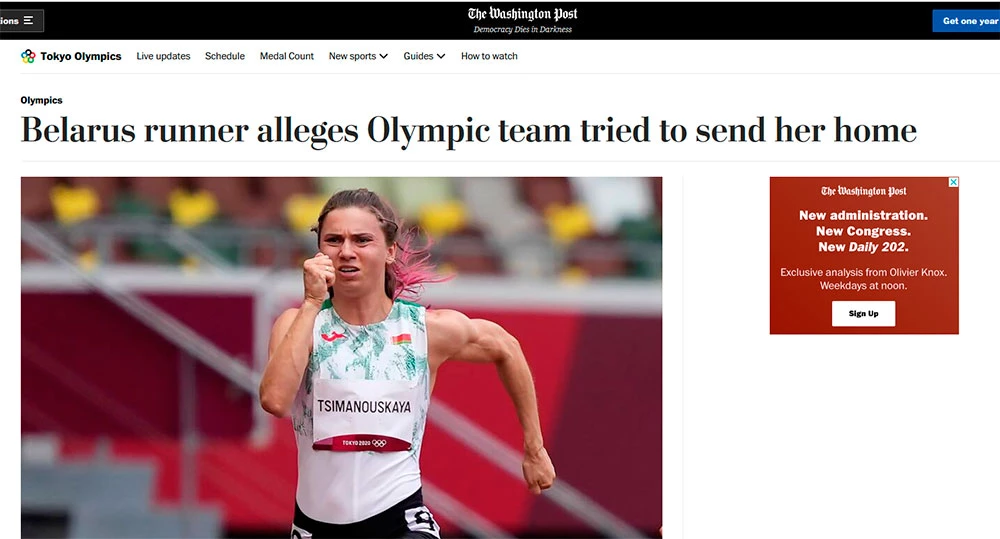Click the New Daily 202 ad text
Viewport: 1000px width, 539px height.
click(x=864, y=247)
